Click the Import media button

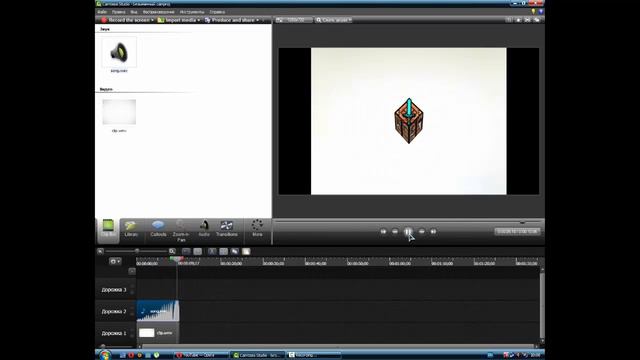click(x=178, y=20)
